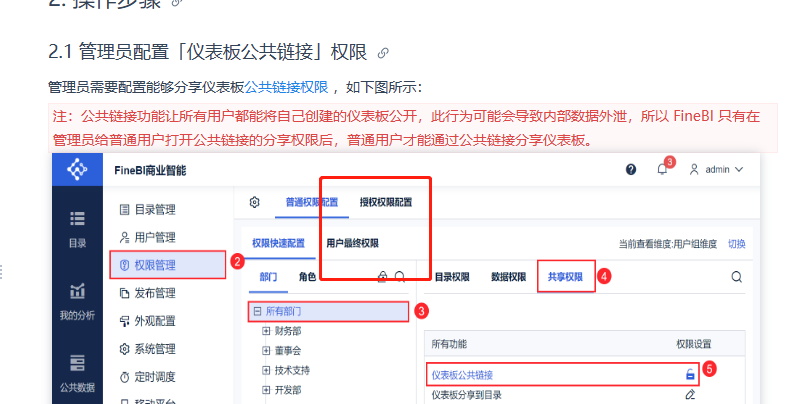The width and height of the screenshot is (806, 404).
Task: Click the 目录管理 list icon
Action: pos(124,210)
